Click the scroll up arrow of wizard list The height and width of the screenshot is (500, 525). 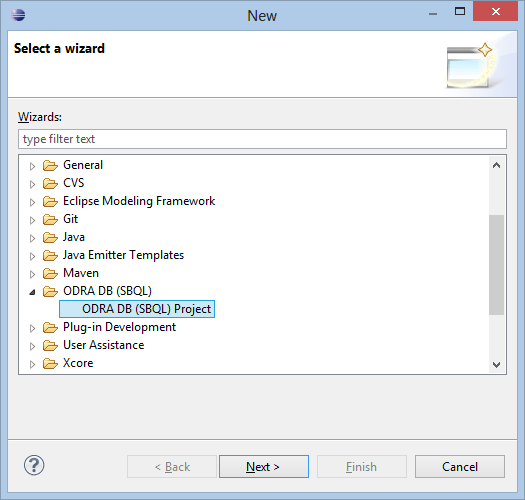coord(496,165)
